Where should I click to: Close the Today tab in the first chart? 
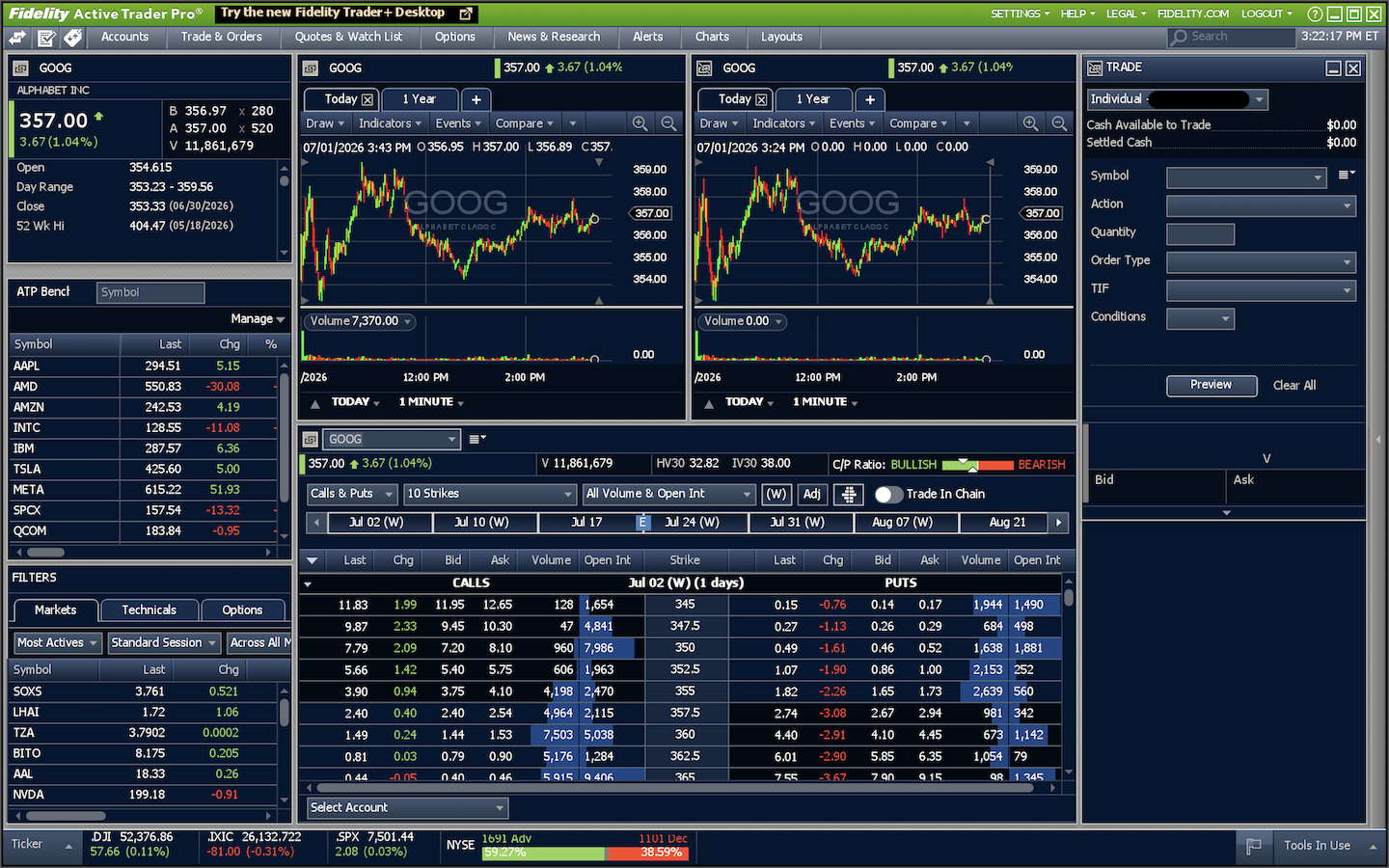368,99
